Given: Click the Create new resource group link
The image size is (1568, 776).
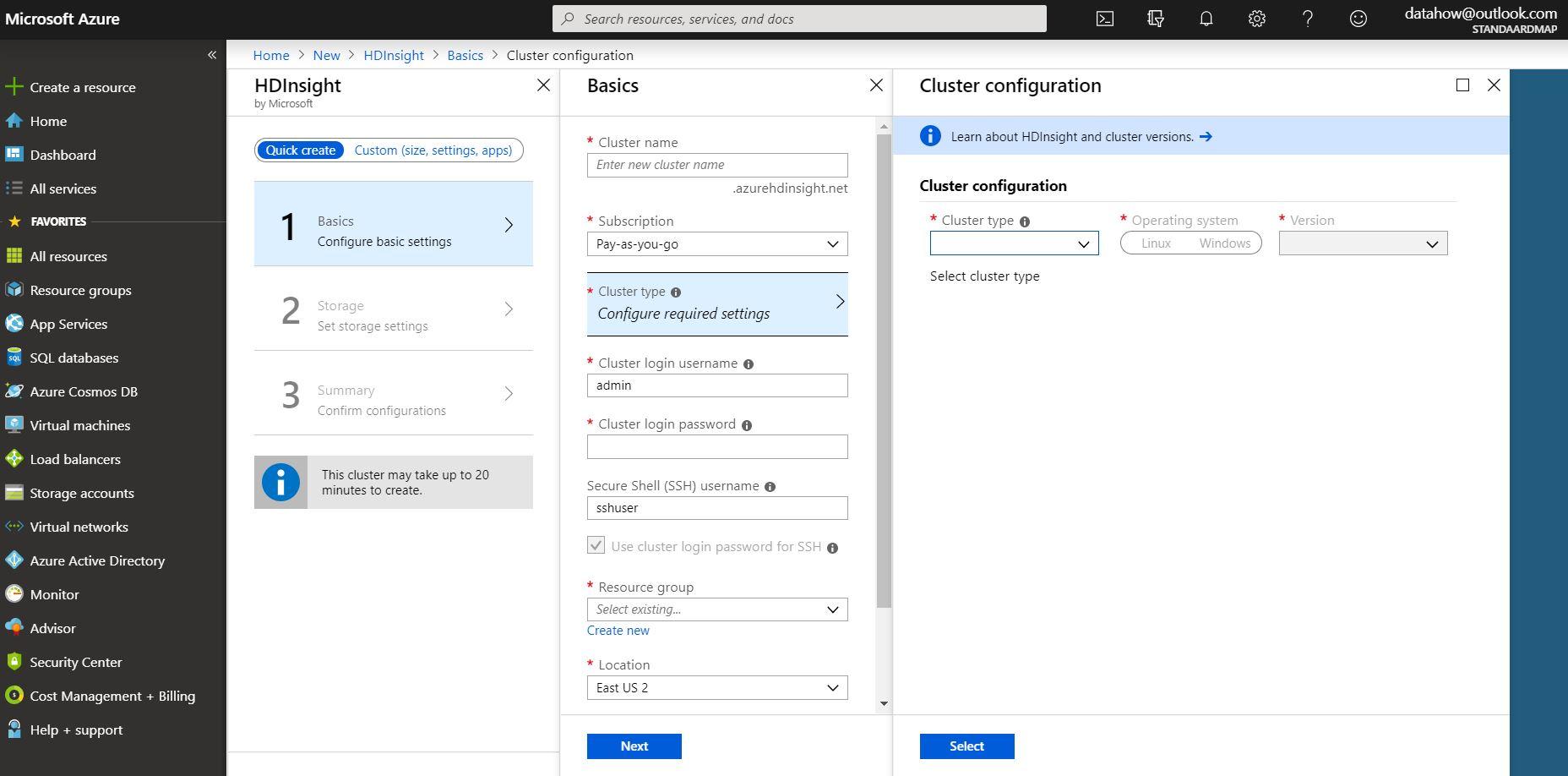Looking at the screenshot, I should click(618, 631).
